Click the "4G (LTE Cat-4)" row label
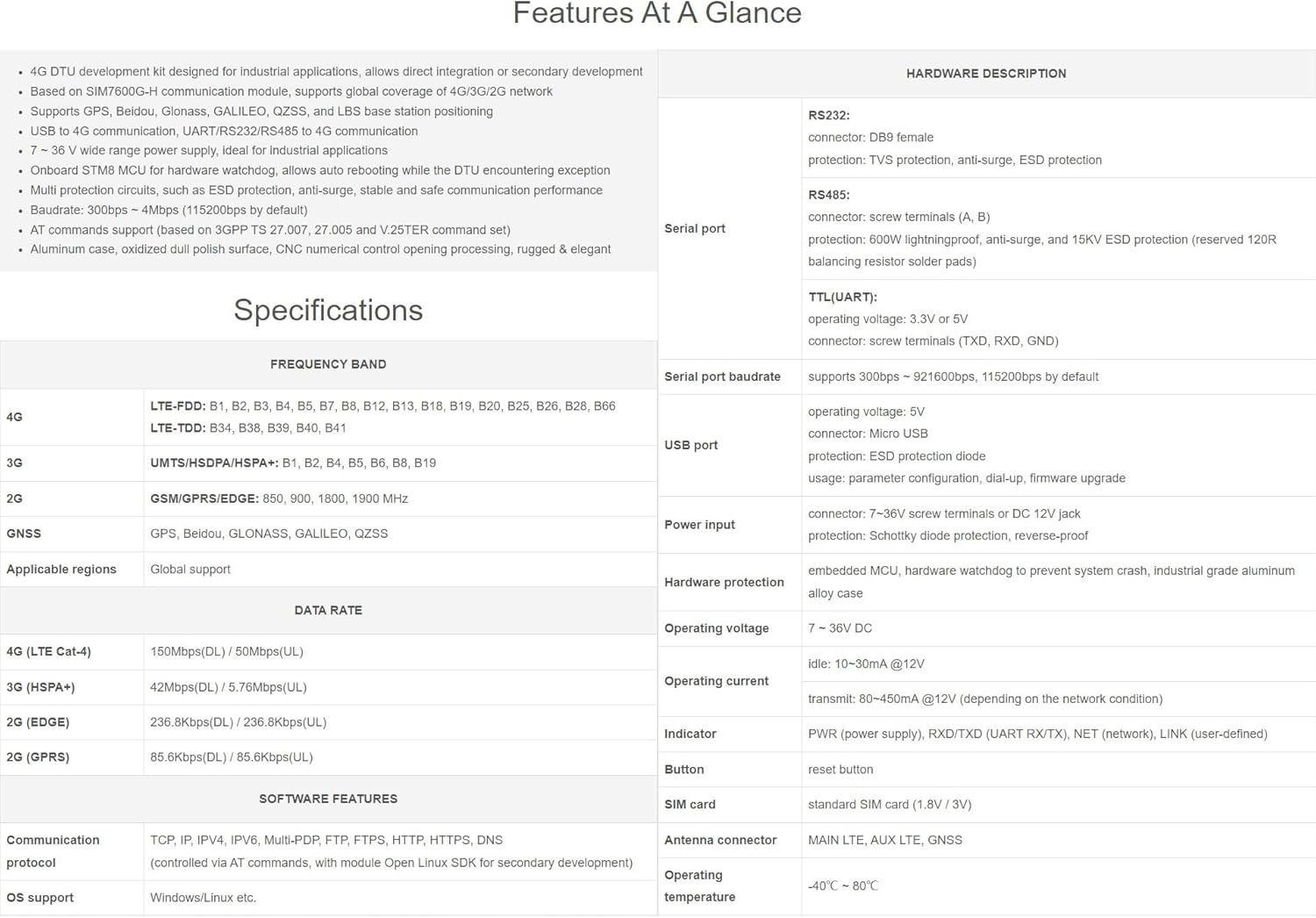The image size is (1316, 918). click(x=48, y=651)
